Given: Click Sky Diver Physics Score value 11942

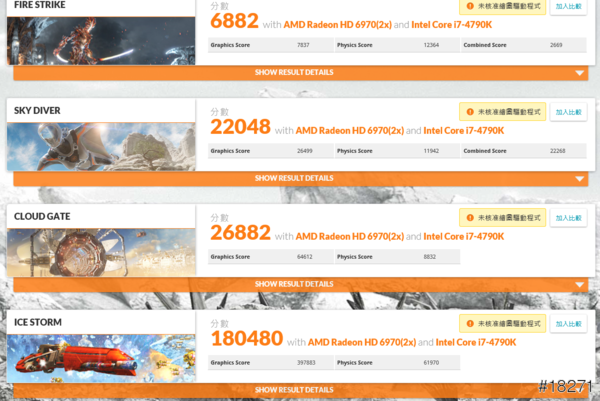Looking at the screenshot, I should [431, 151].
